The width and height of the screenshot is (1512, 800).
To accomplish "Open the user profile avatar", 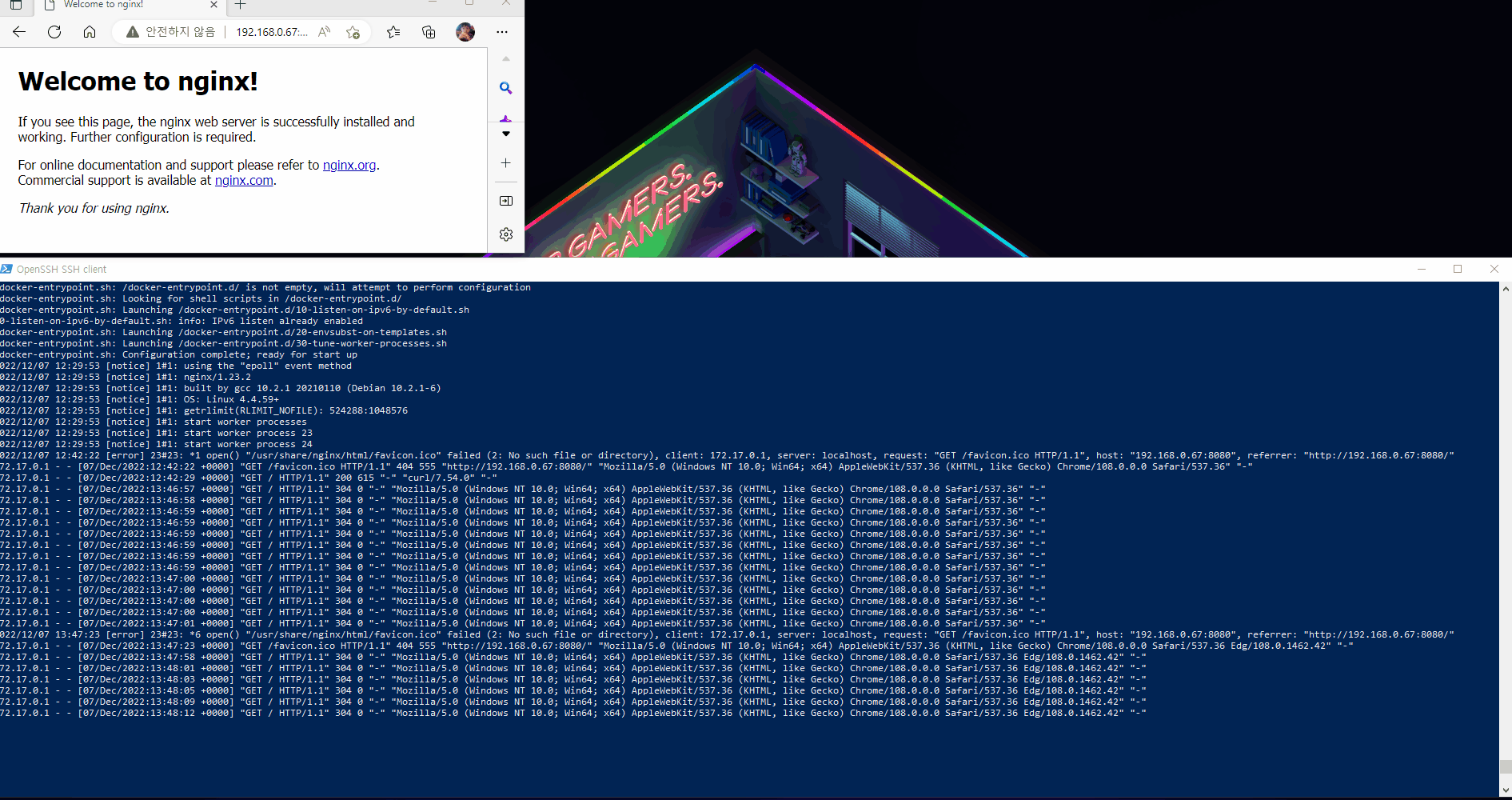I will (465, 32).
